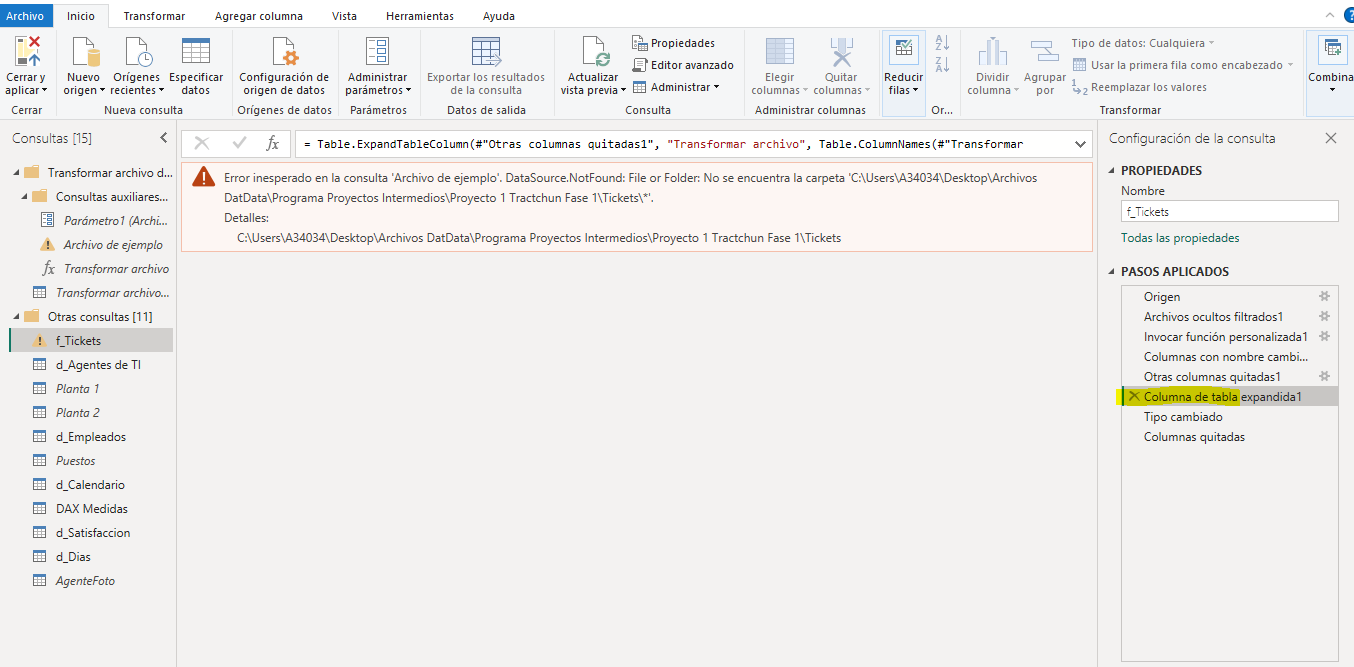
Task: Open the Agregar columna tab
Action: coord(257,16)
